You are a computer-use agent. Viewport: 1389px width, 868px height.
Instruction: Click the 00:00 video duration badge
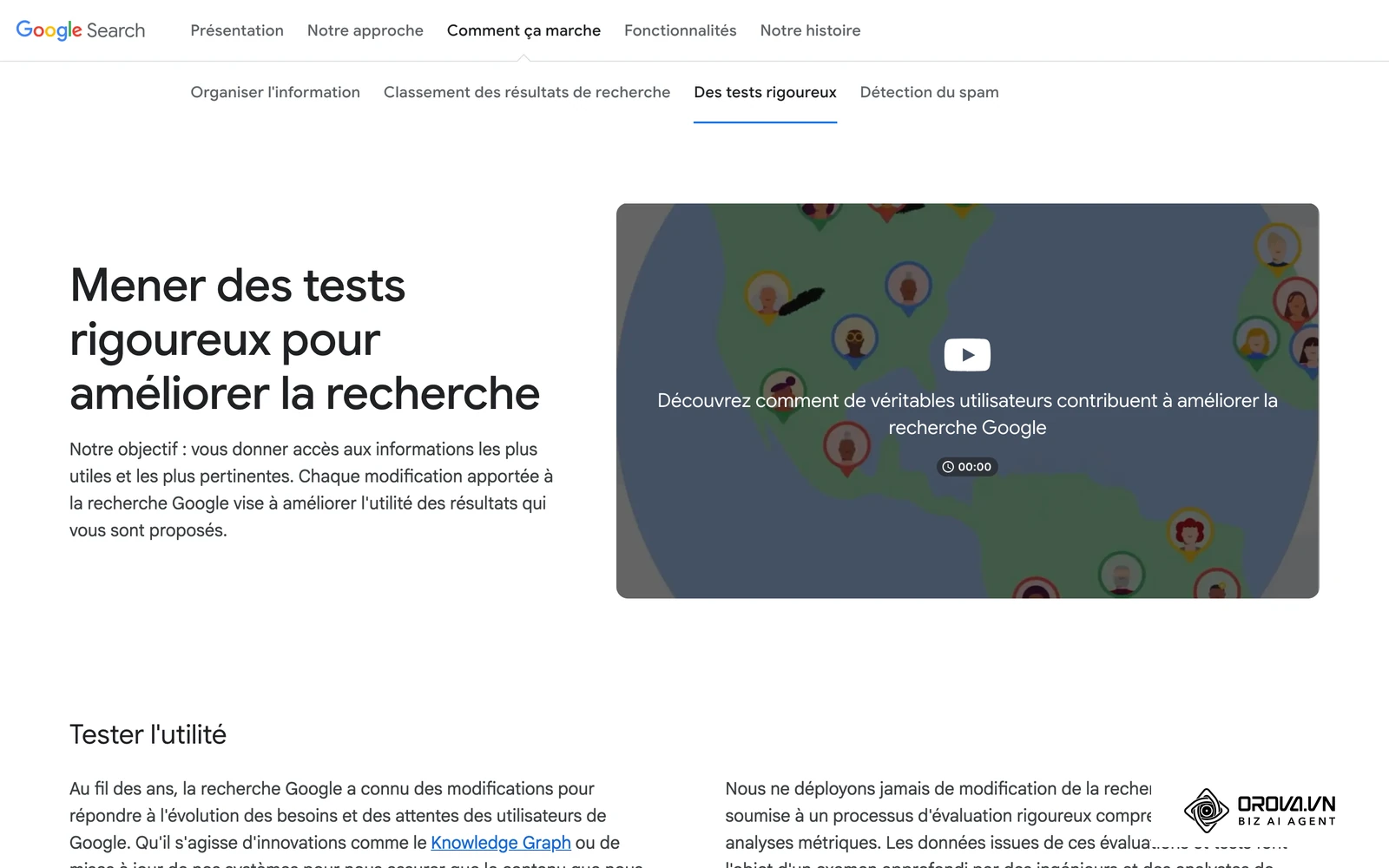tap(967, 466)
